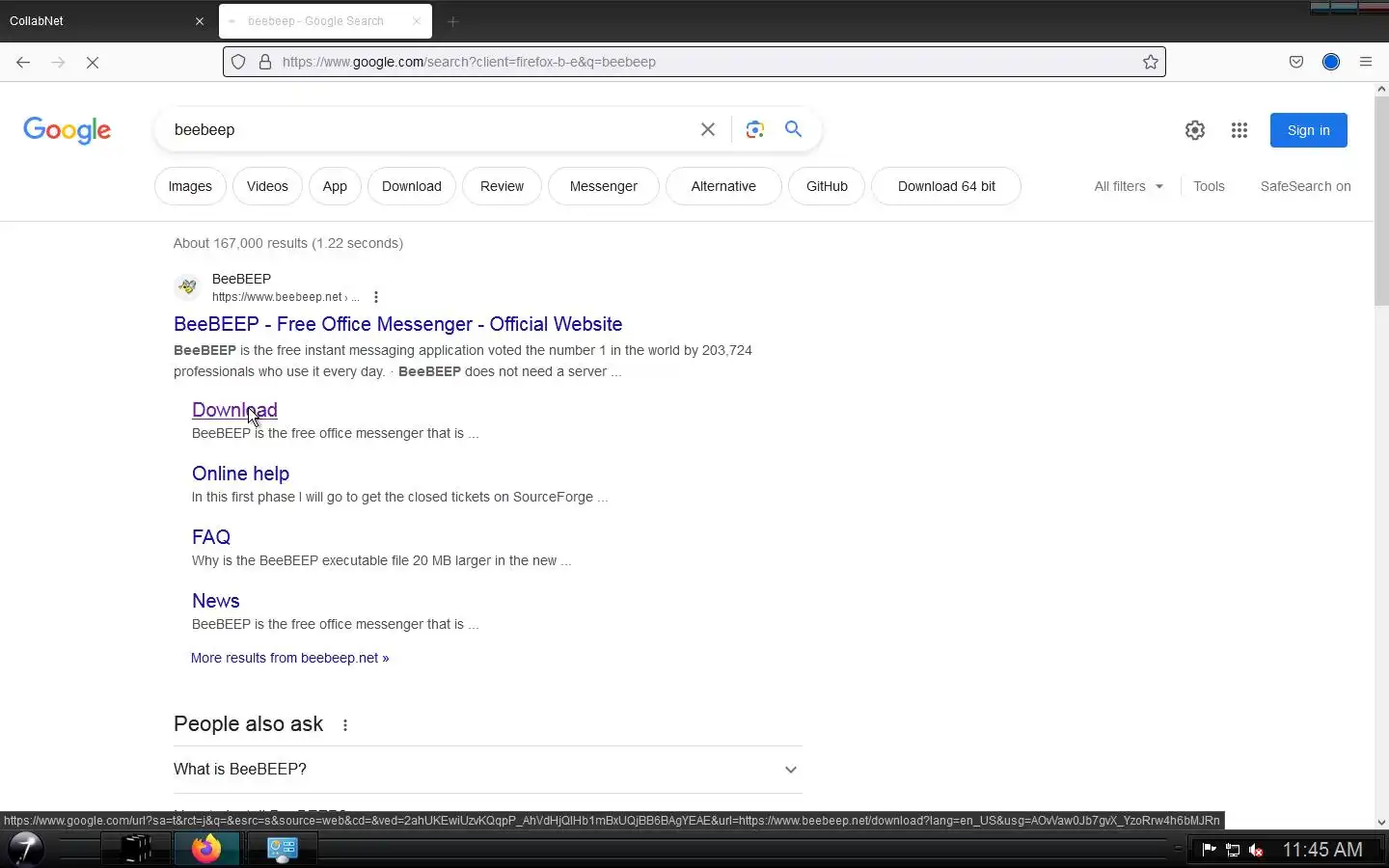Open Google quick settings gear

coord(1195,130)
